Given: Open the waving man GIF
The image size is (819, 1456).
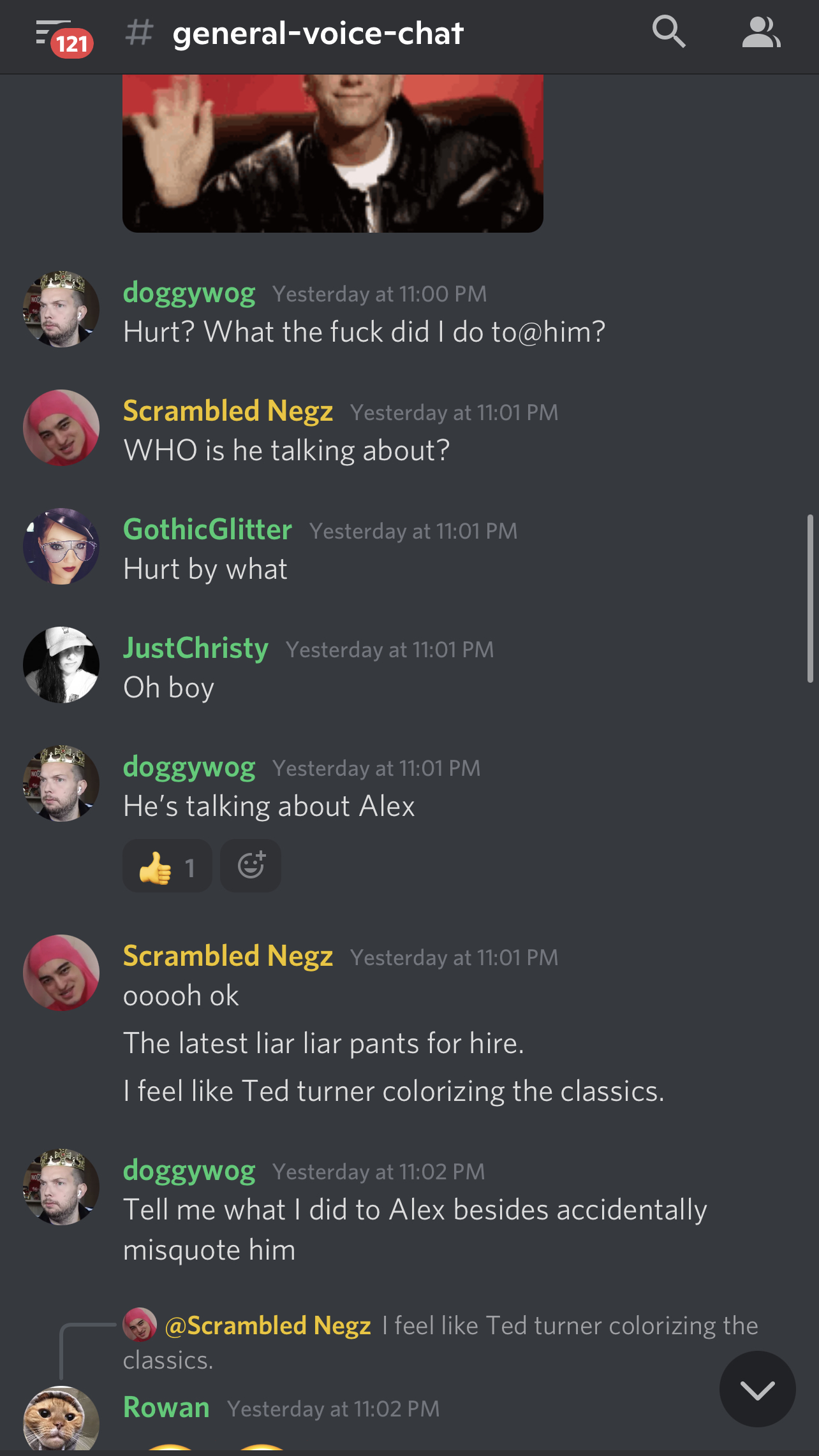Looking at the screenshot, I should point(333,153).
